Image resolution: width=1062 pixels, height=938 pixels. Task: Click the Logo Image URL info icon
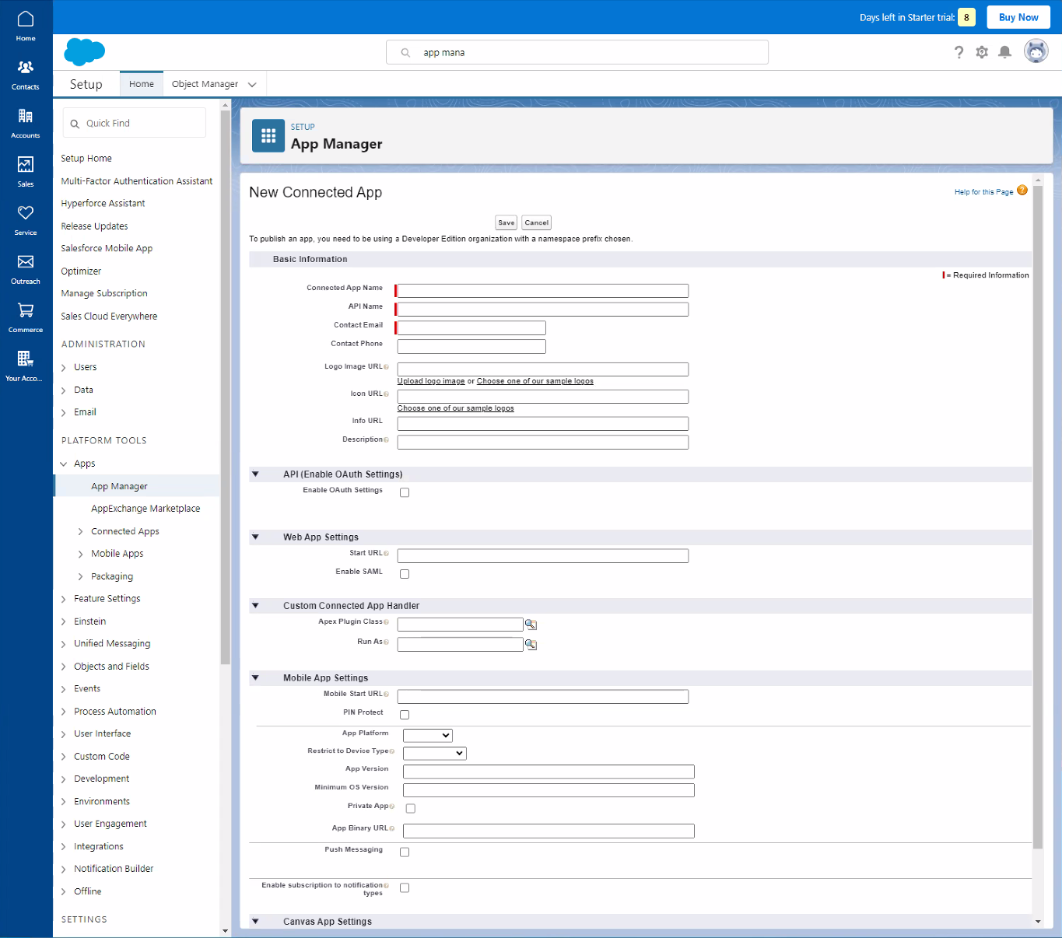click(386, 367)
